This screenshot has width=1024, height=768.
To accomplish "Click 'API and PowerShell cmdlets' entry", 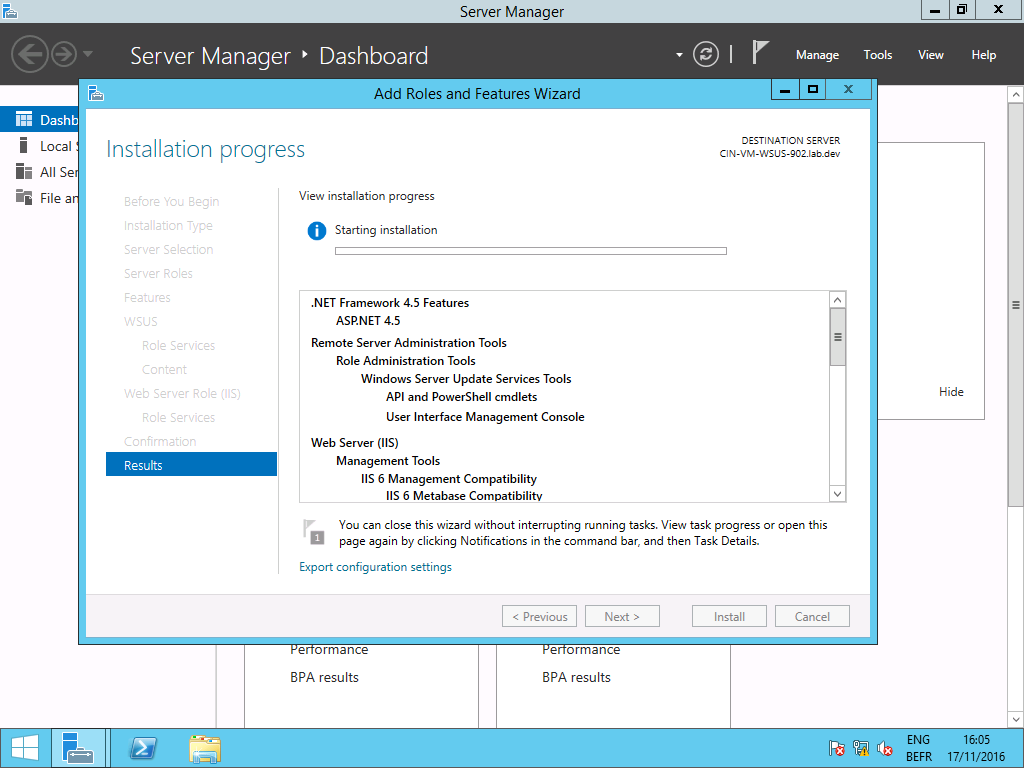I will [x=462, y=396].
